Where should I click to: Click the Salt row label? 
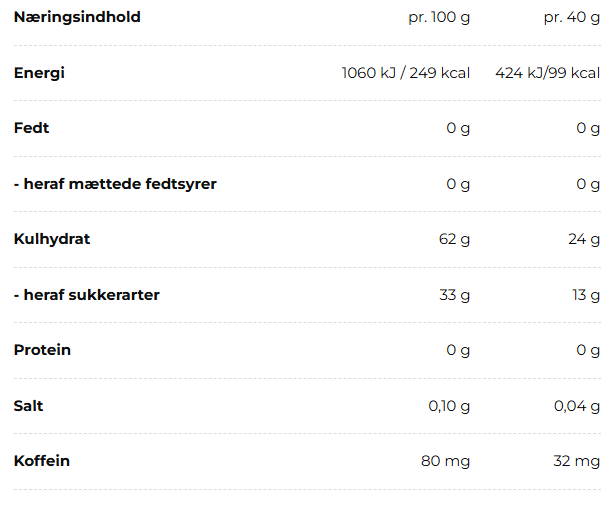(28, 406)
